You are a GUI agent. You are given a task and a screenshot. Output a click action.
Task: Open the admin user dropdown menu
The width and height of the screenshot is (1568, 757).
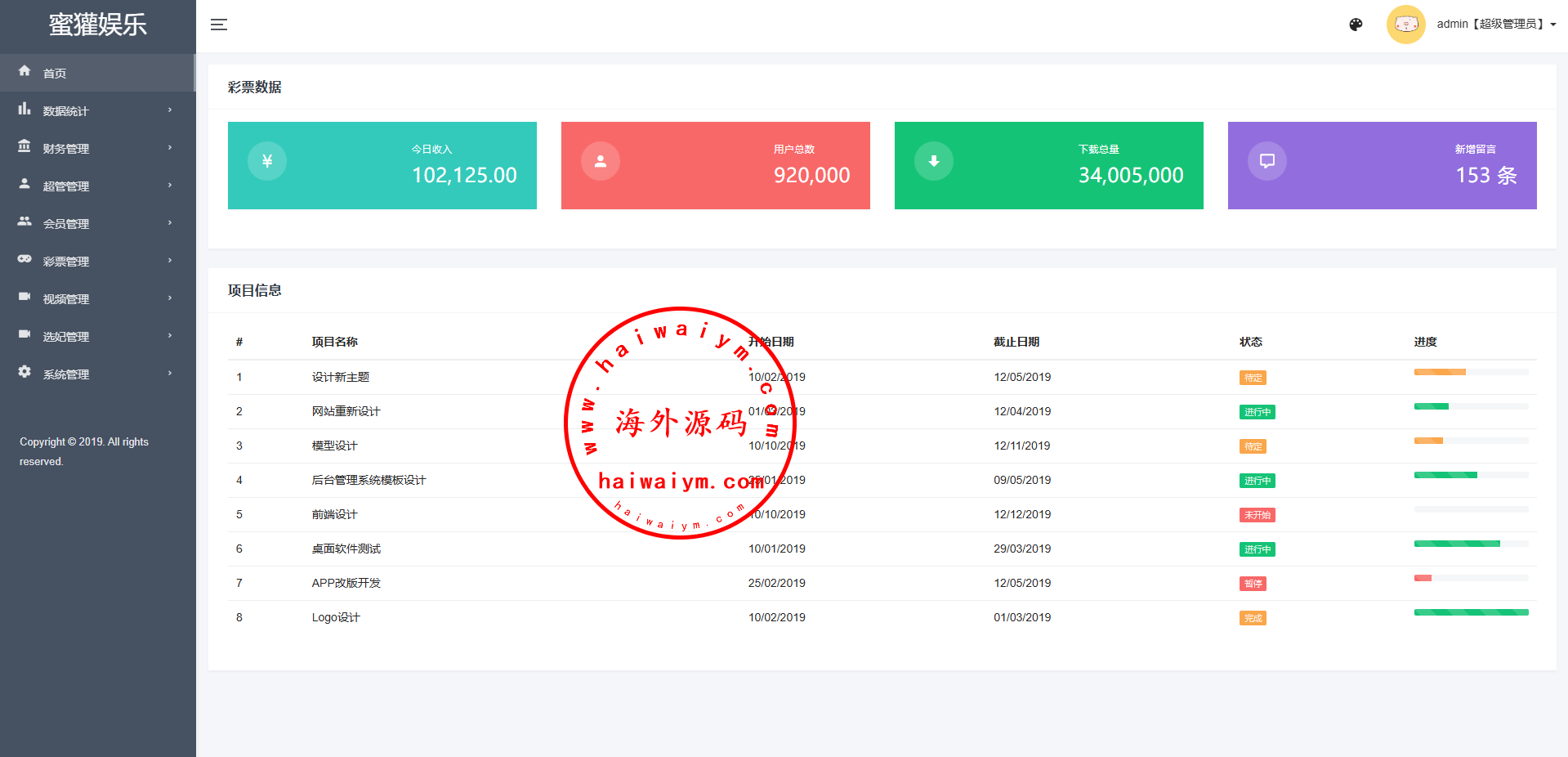tap(1495, 25)
